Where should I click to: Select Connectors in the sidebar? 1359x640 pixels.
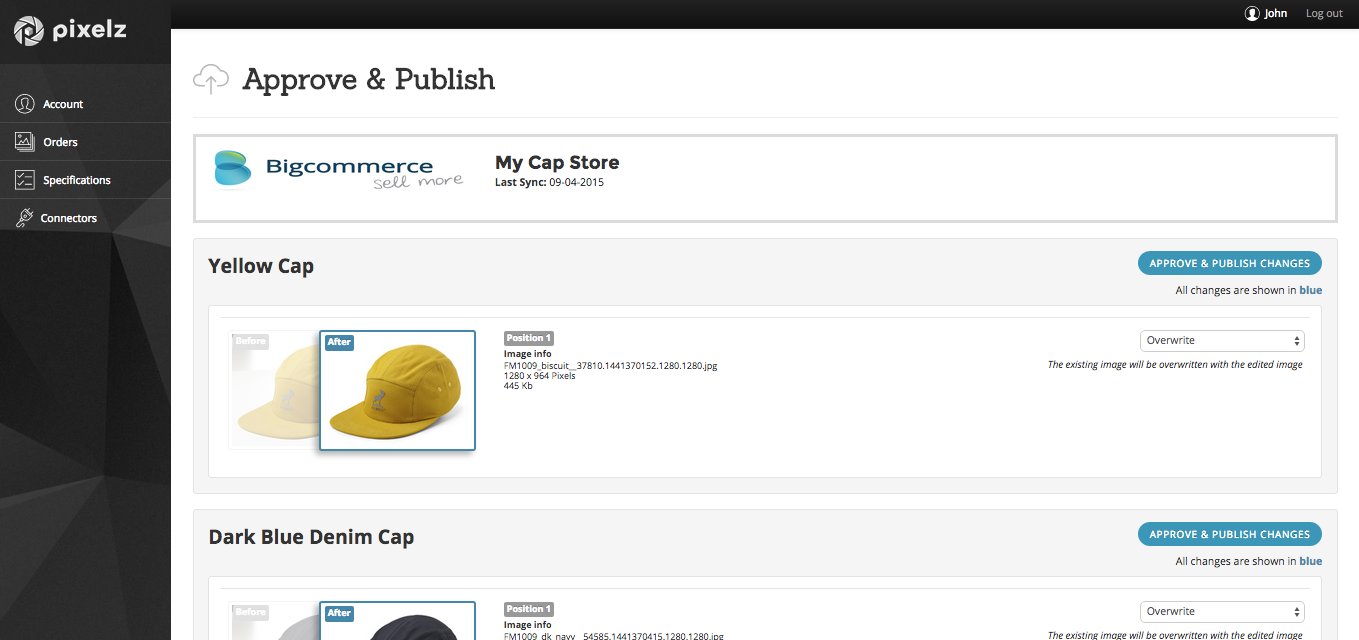69,218
